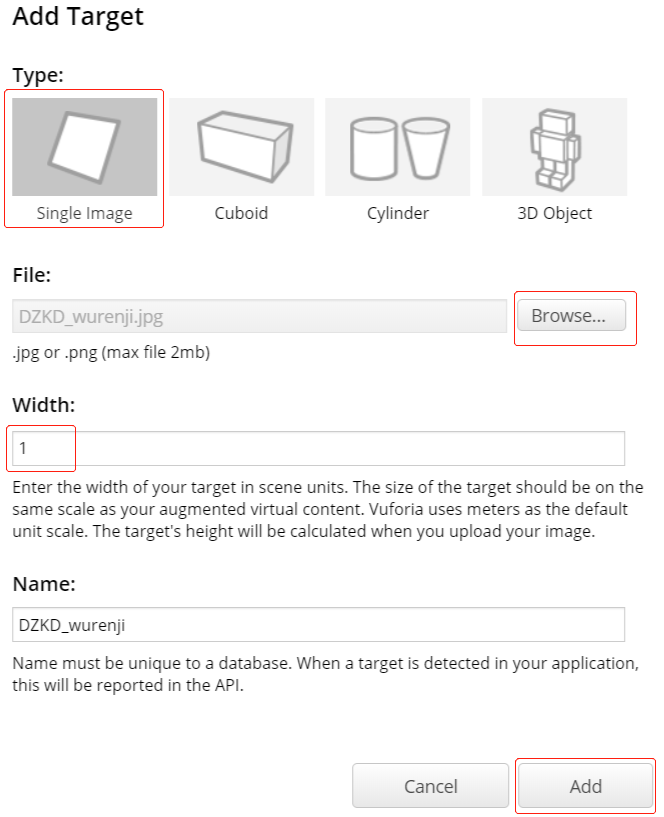Click the "Cylinder" text label
Image resolution: width=664 pixels, height=817 pixels.
point(398,213)
